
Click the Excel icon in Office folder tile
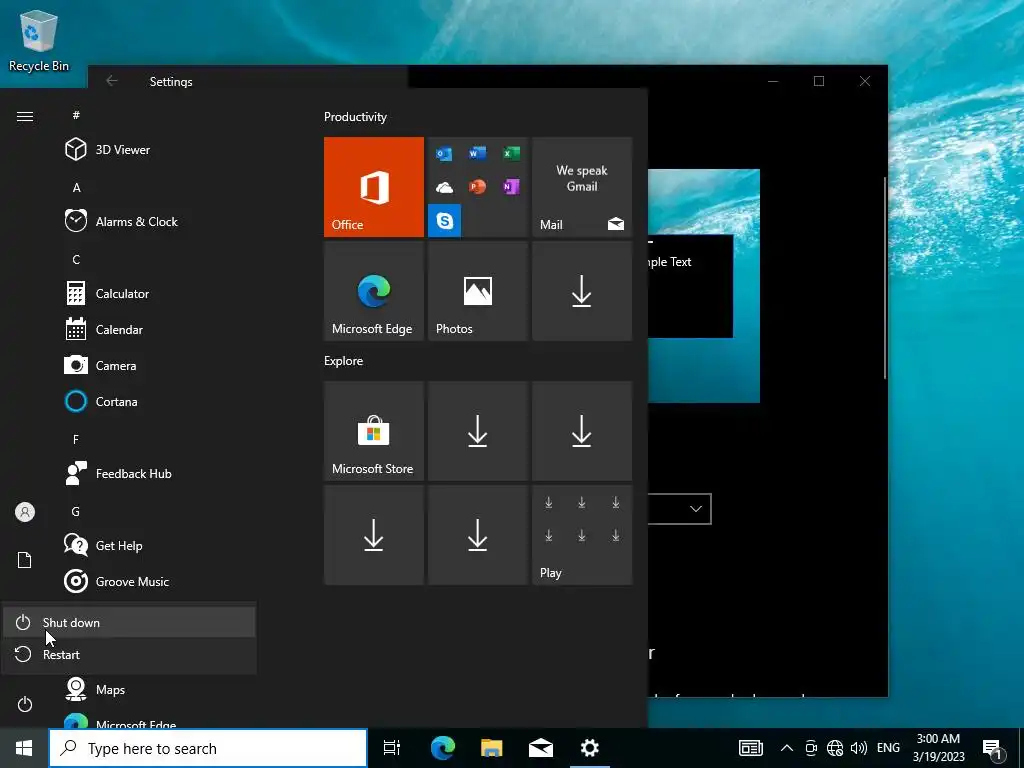tap(511, 153)
